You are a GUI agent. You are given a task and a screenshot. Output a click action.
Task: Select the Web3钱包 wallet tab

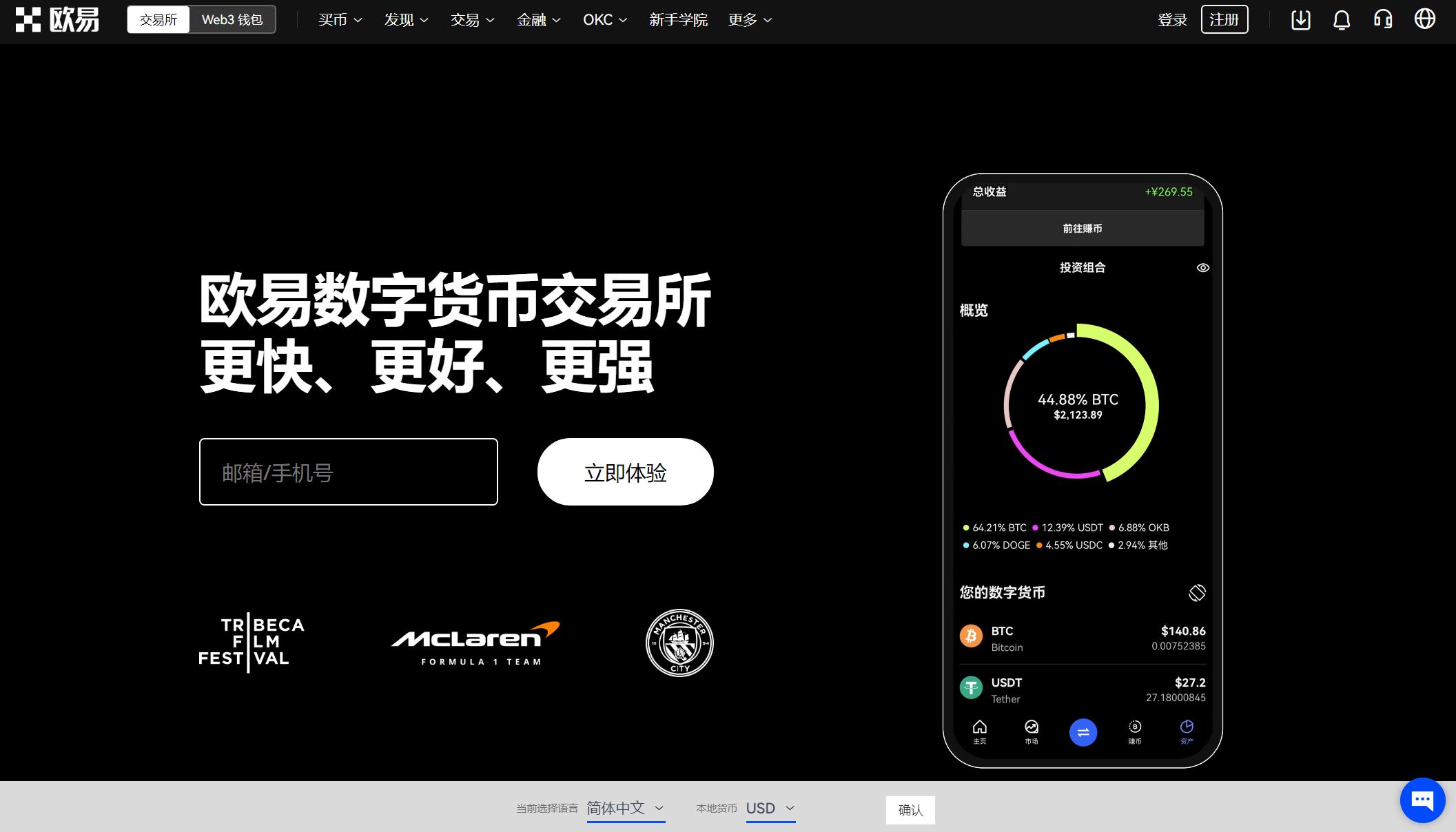pyautogui.click(x=232, y=20)
